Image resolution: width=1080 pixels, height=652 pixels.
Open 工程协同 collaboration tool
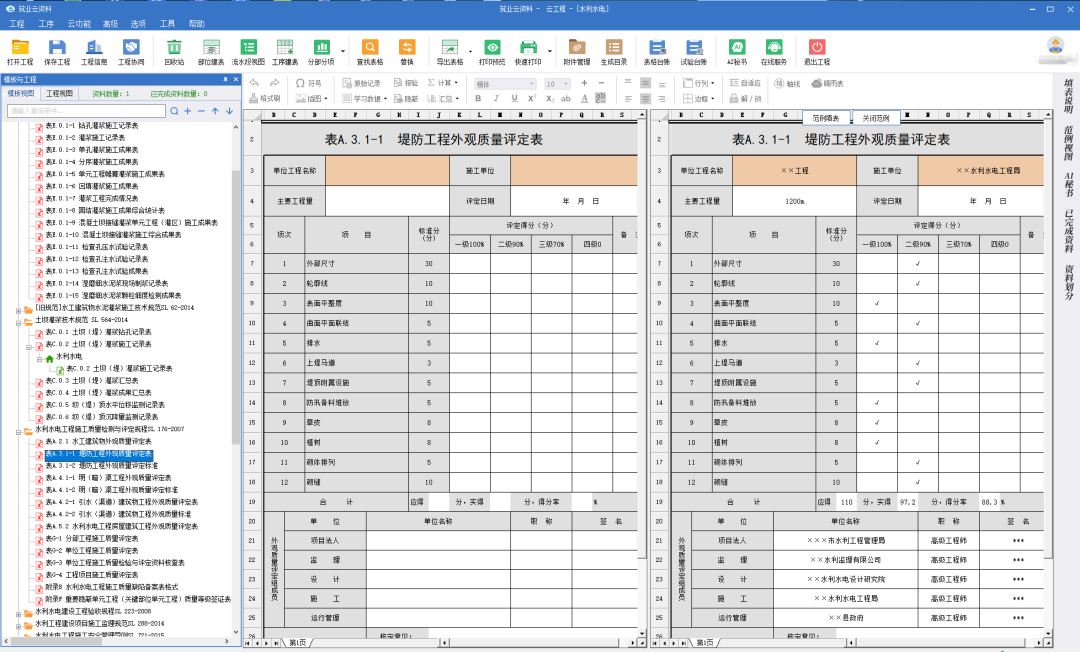tap(131, 52)
